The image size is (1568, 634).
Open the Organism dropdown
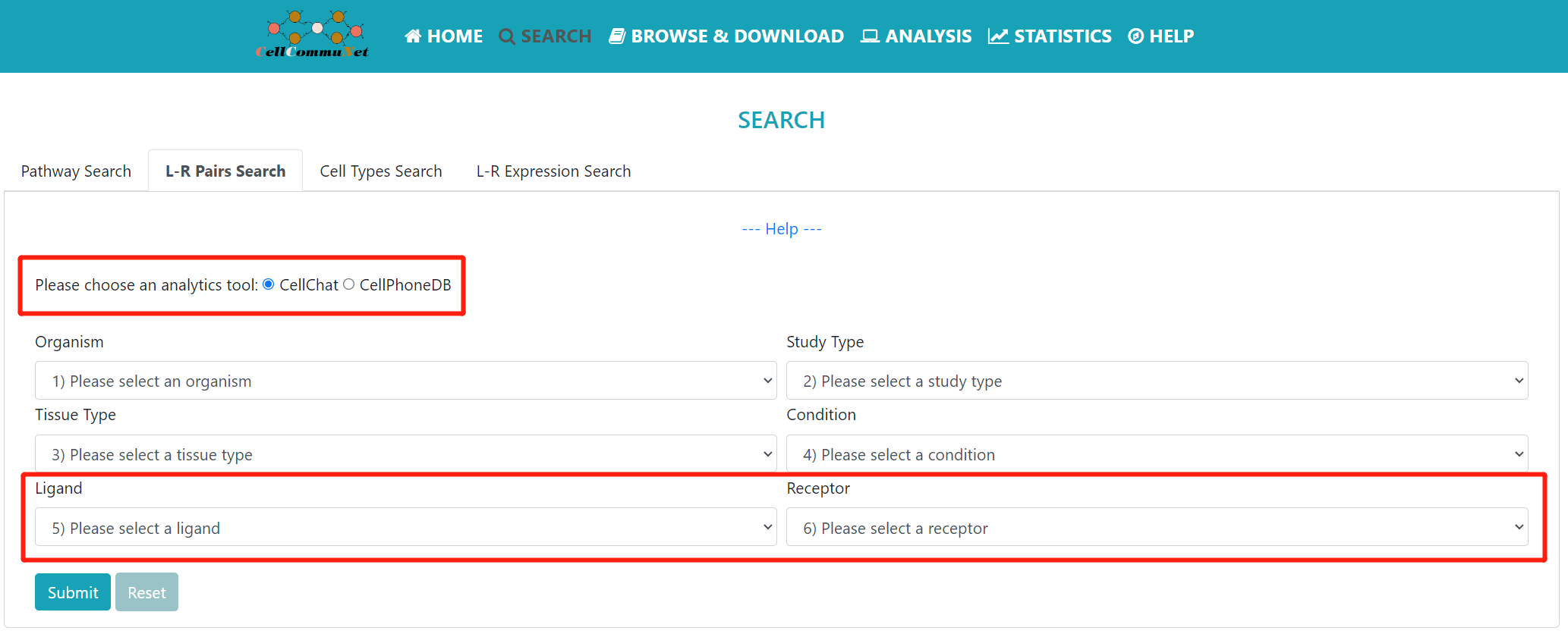click(405, 381)
